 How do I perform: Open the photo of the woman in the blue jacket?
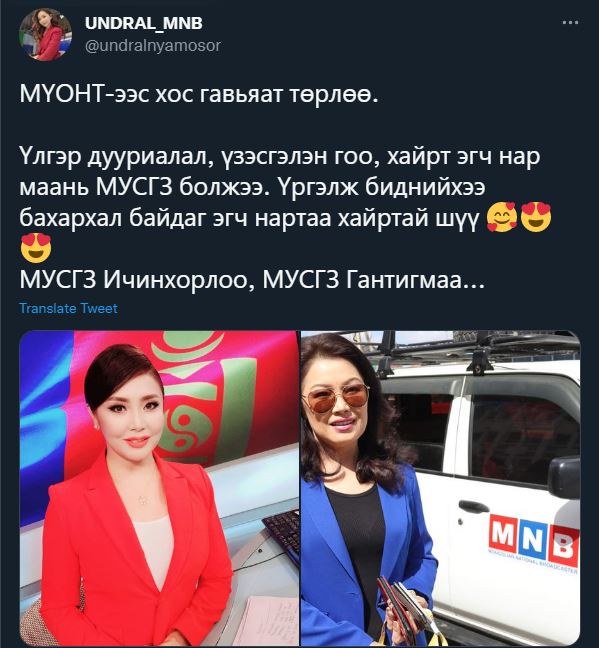click(x=440, y=488)
